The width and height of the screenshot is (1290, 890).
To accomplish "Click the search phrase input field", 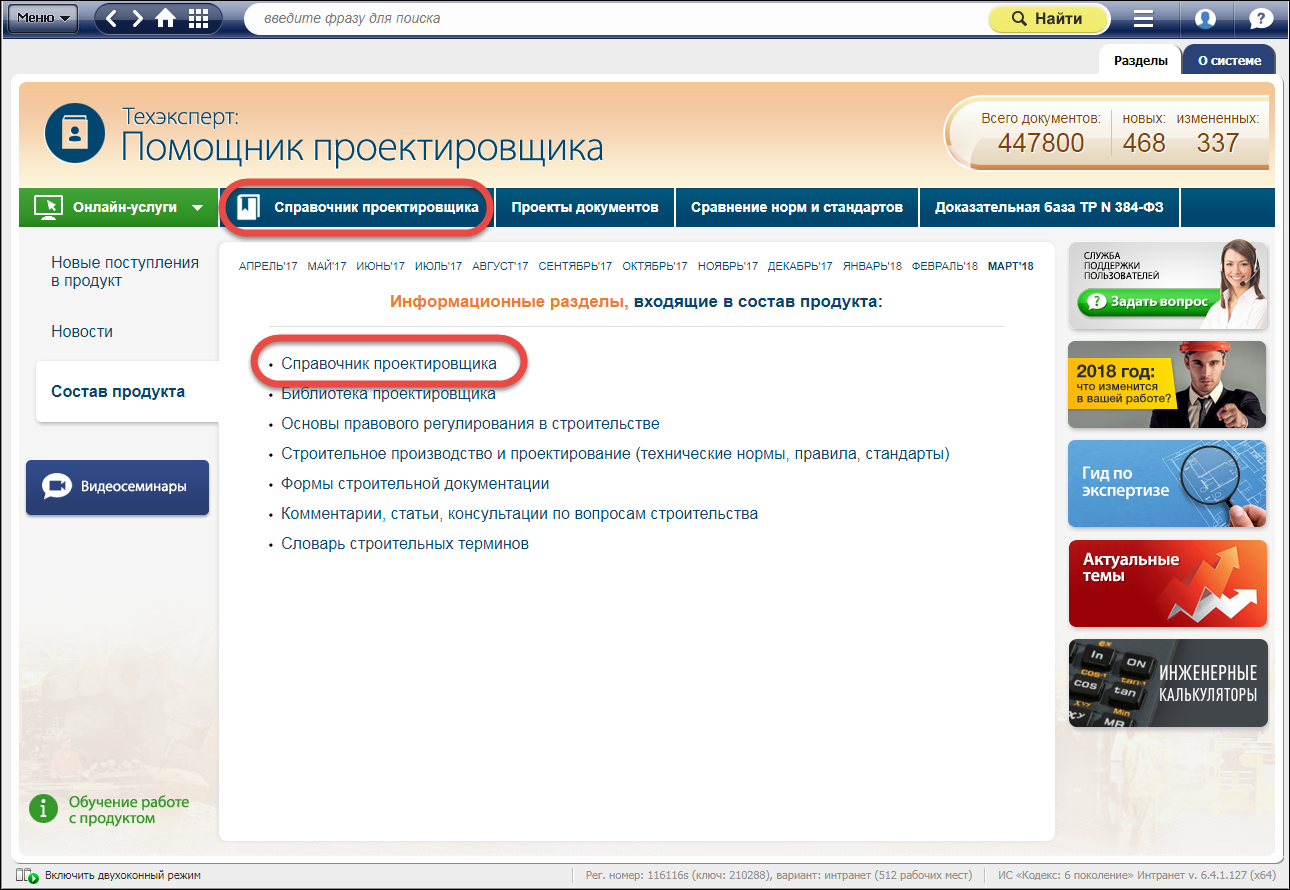I will tap(610, 19).
